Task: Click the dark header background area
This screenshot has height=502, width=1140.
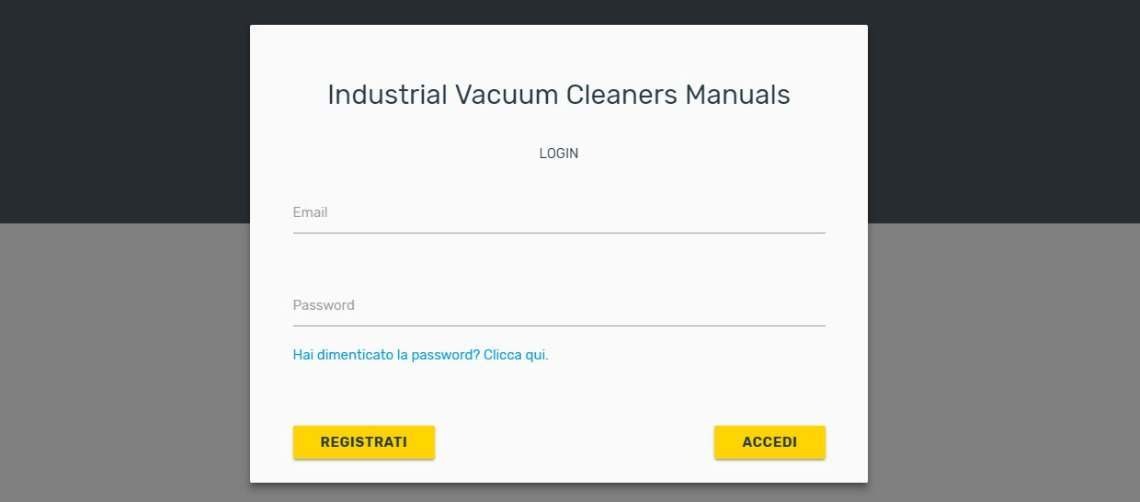Action: (x=120, y=110)
